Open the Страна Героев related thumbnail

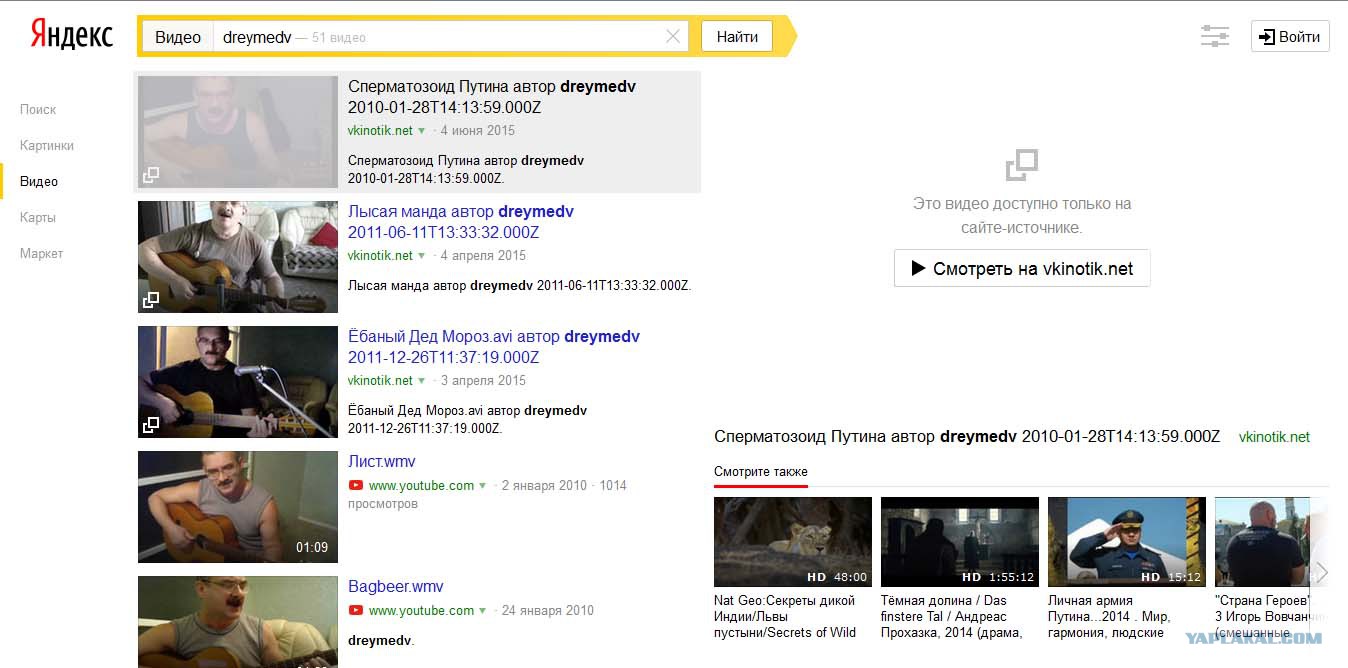1263,542
